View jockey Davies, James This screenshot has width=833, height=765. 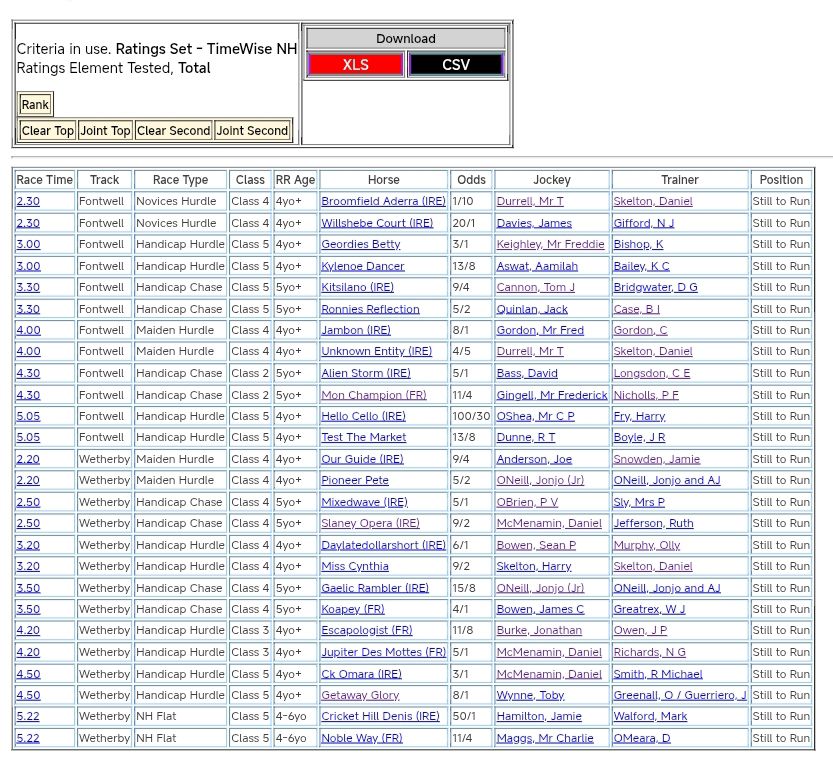point(534,223)
